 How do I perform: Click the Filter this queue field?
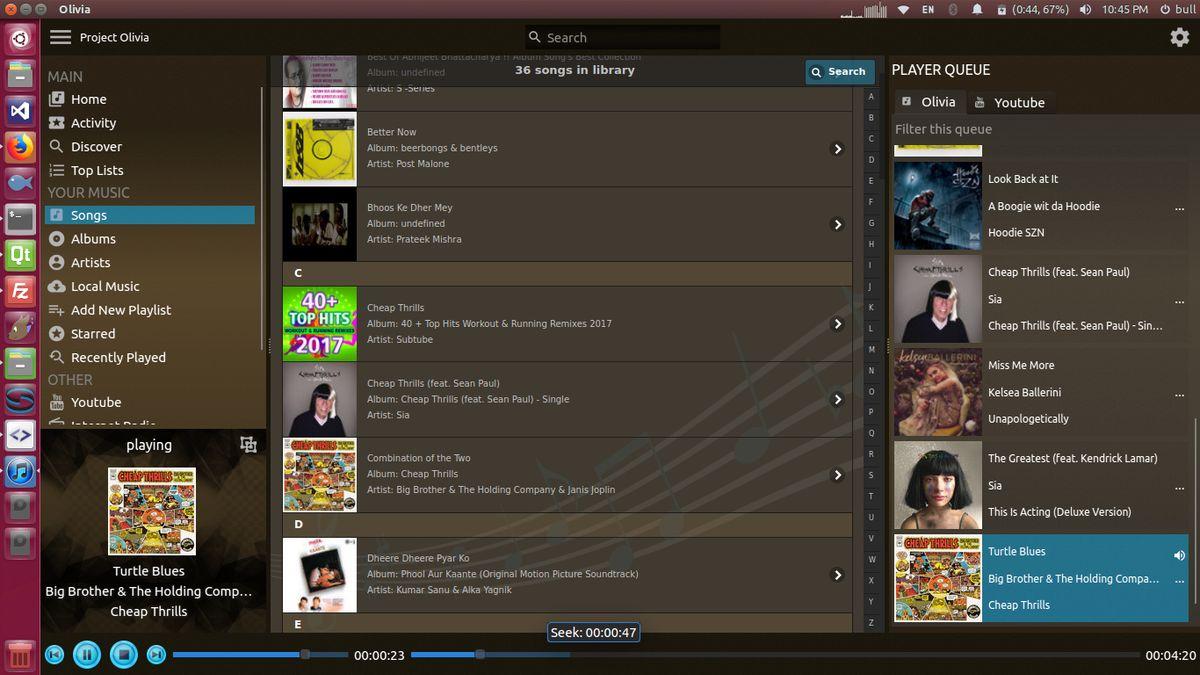1044,129
